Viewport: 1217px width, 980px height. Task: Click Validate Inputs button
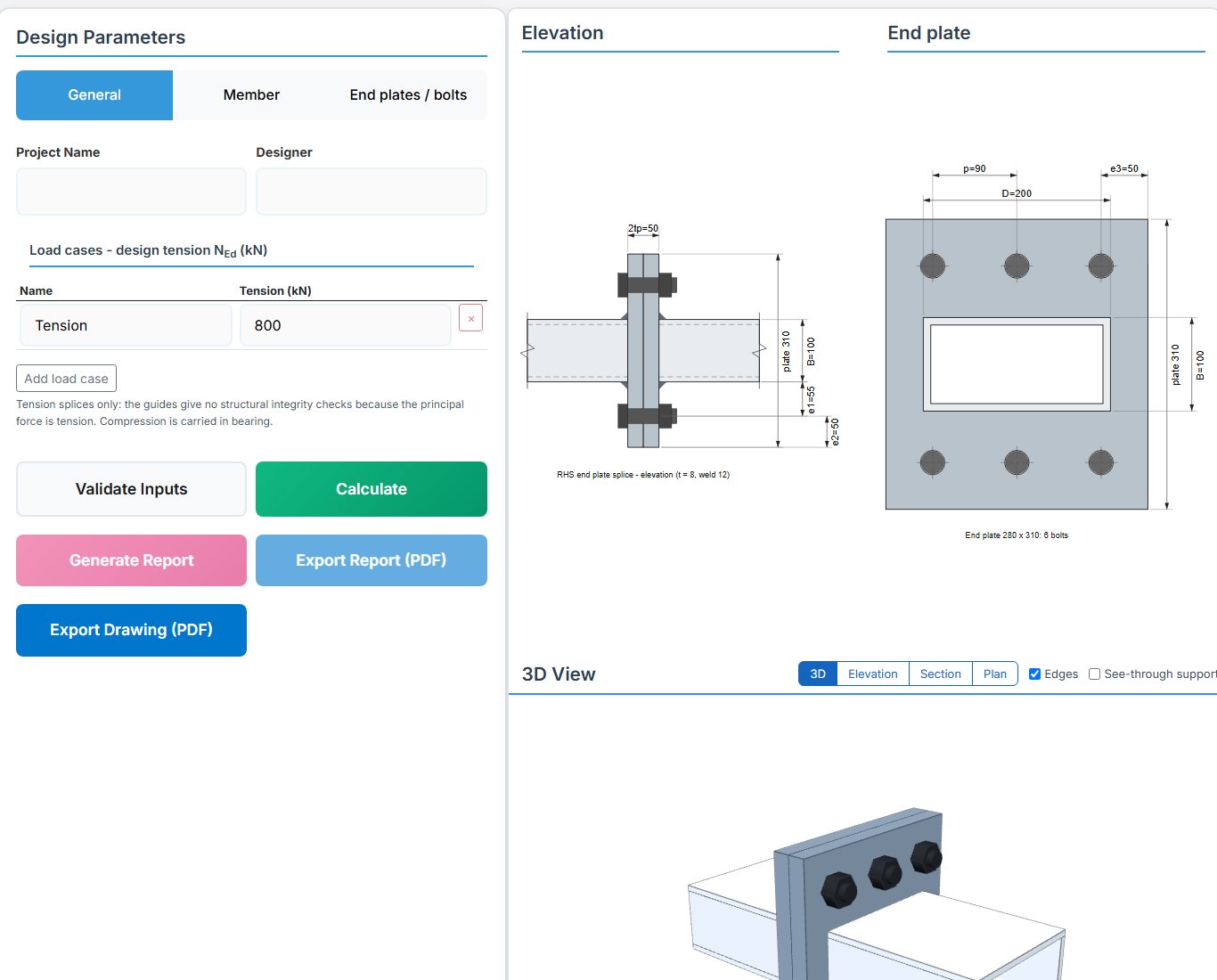pos(131,489)
